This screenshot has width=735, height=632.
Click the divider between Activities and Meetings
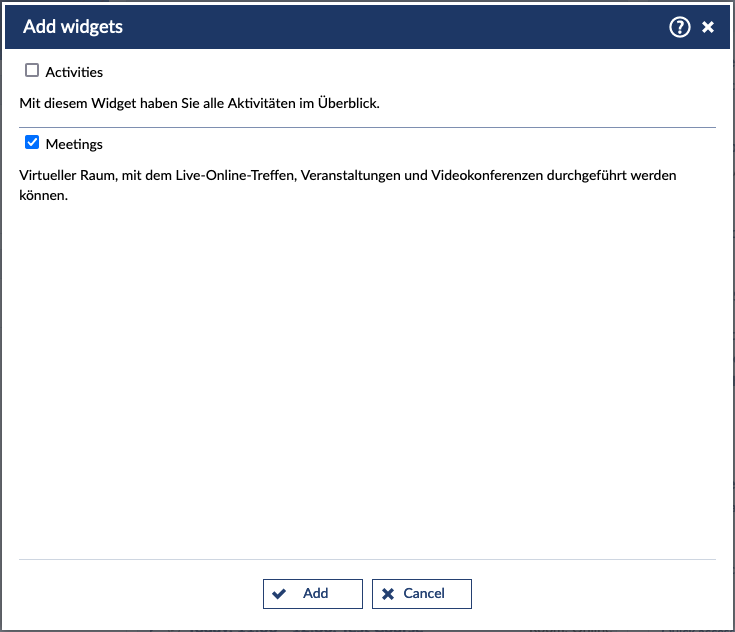click(x=367, y=128)
